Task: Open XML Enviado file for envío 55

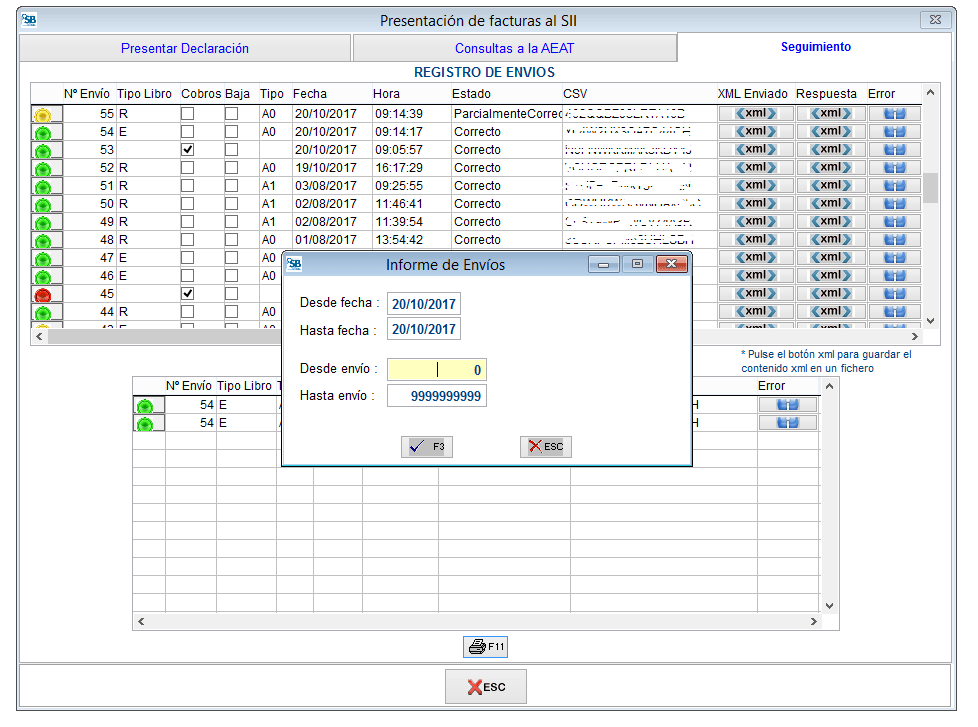Action: tap(756, 113)
